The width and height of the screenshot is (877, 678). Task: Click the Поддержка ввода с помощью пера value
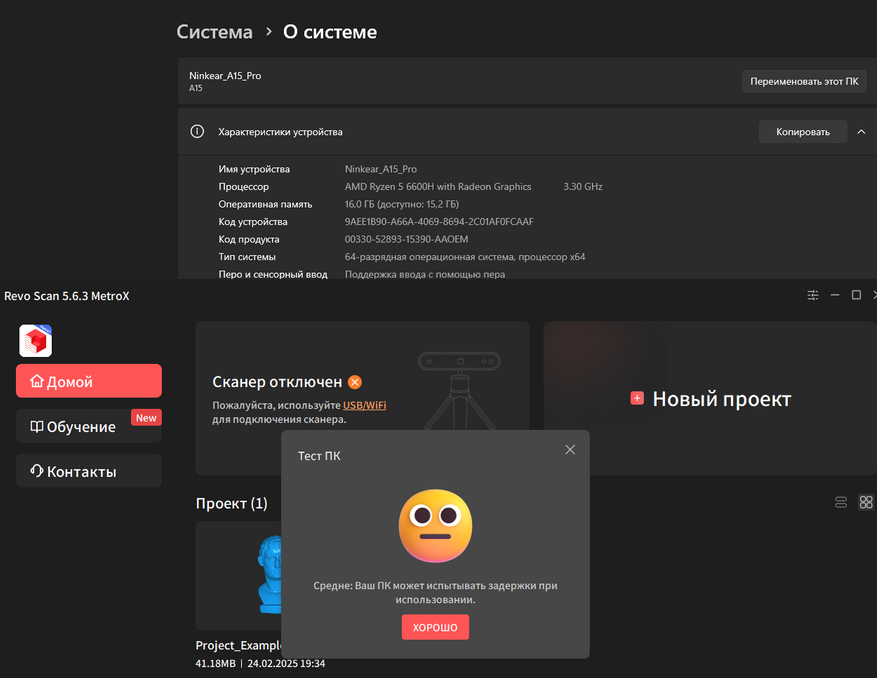tap(425, 274)
